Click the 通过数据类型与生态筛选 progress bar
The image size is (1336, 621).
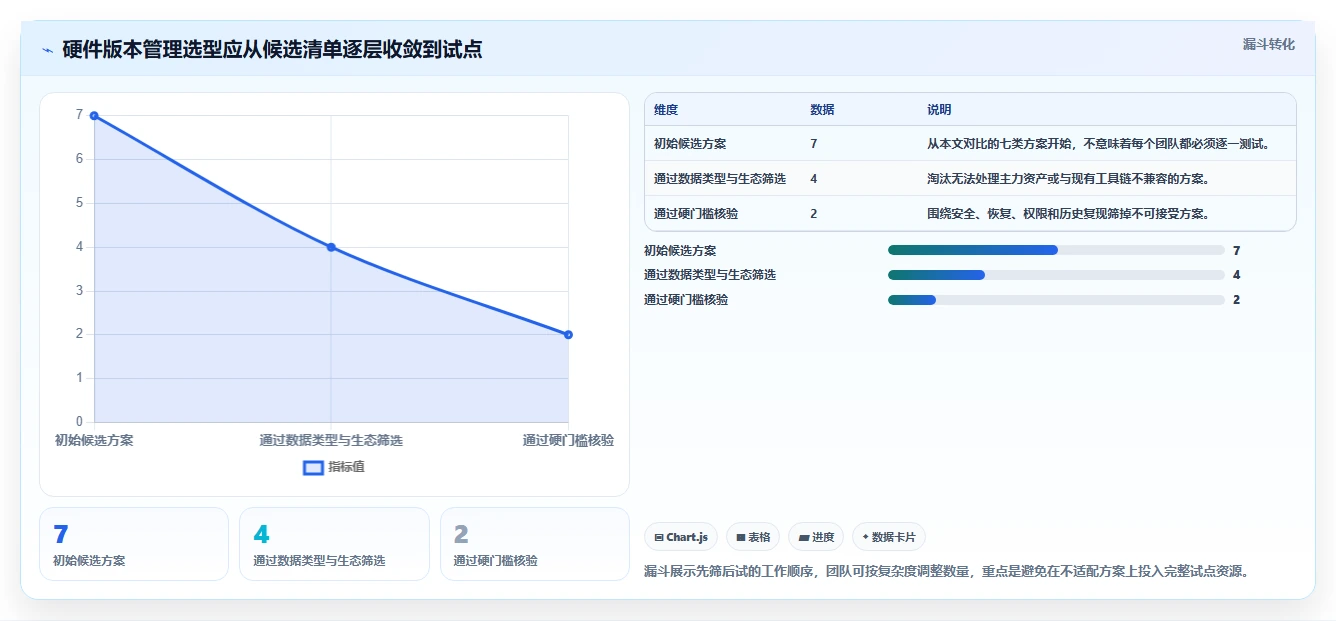tap(1056, 275)
